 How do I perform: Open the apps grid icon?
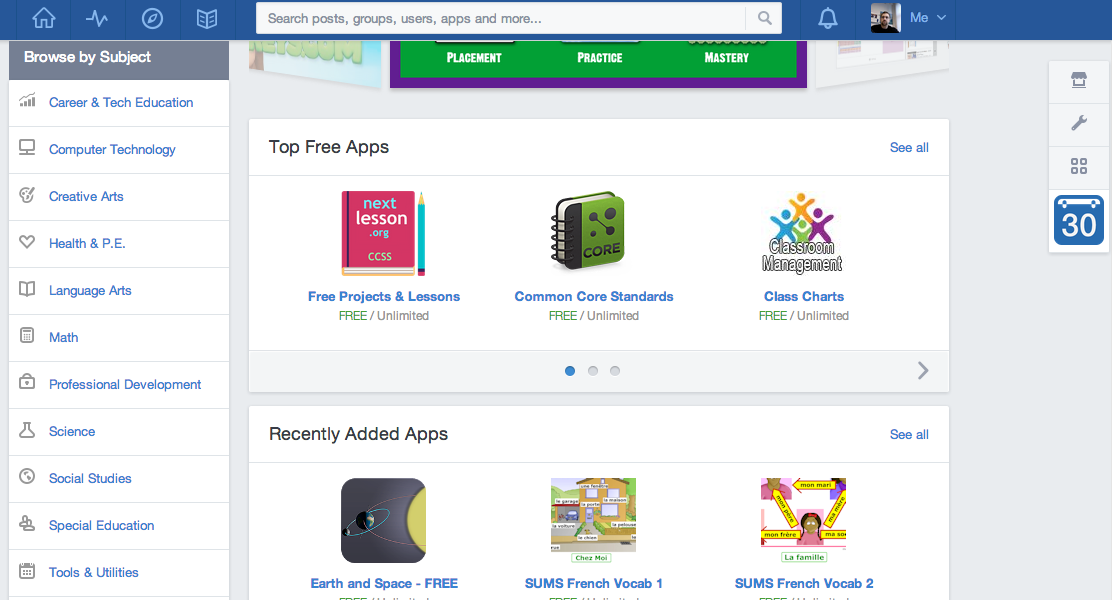pyautogui.click(x=1079, y=166)
